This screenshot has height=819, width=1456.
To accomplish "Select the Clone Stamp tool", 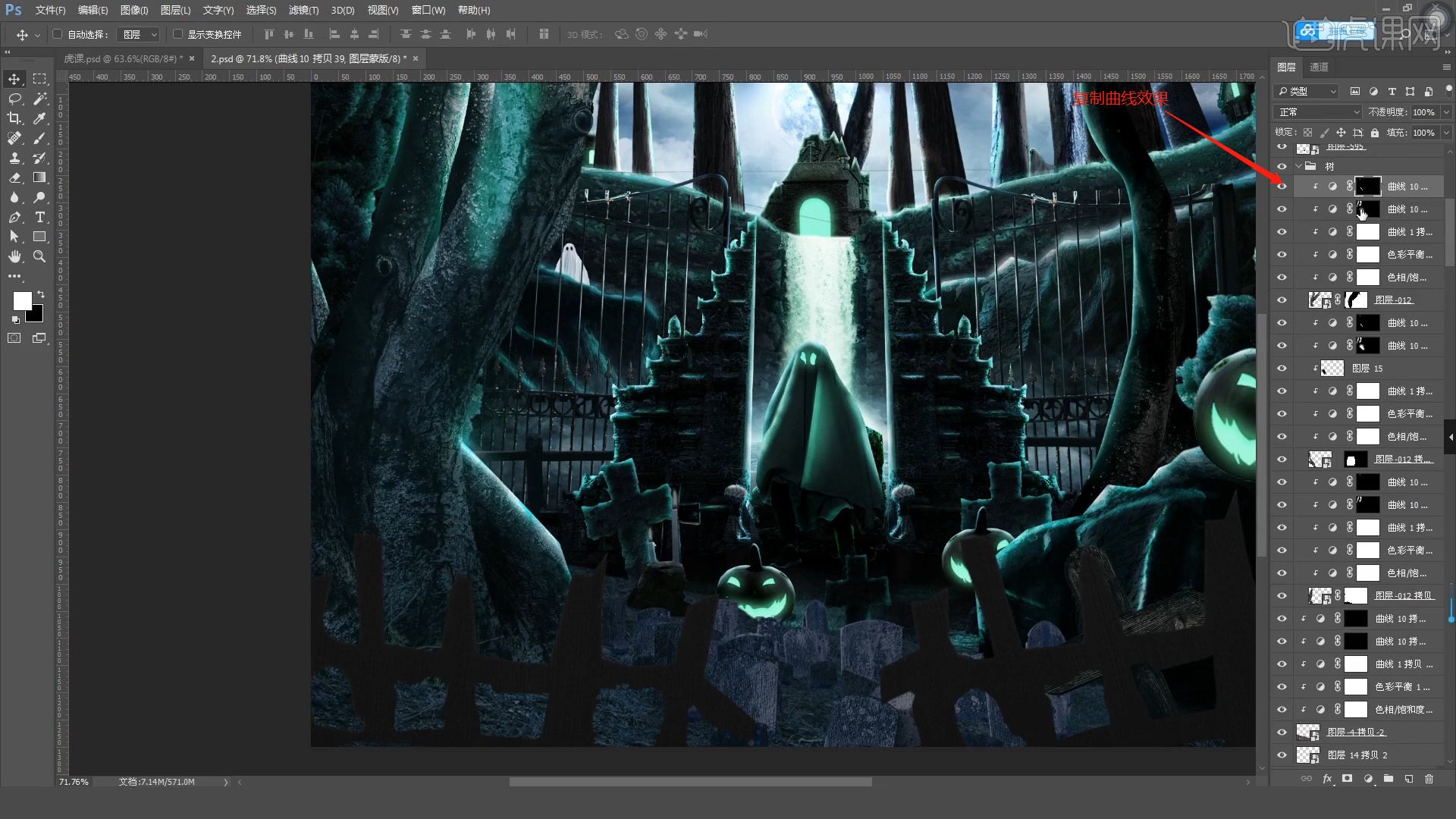I will [x=14, y=158].
